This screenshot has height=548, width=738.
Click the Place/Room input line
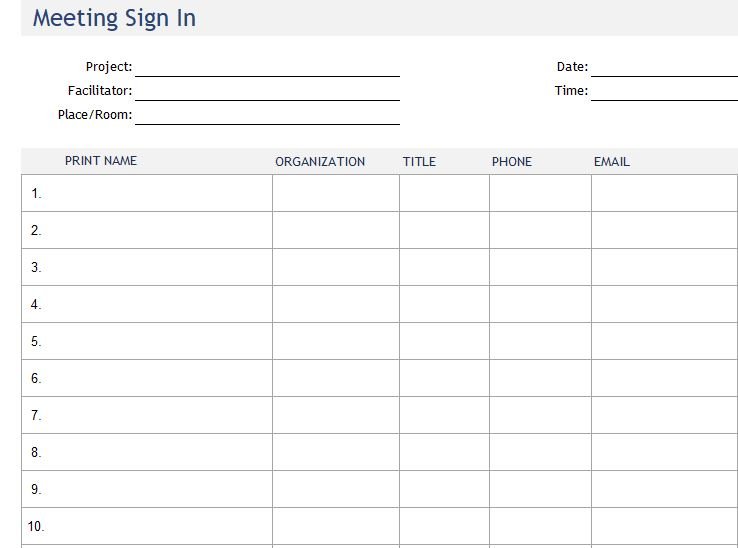point(267,116)
